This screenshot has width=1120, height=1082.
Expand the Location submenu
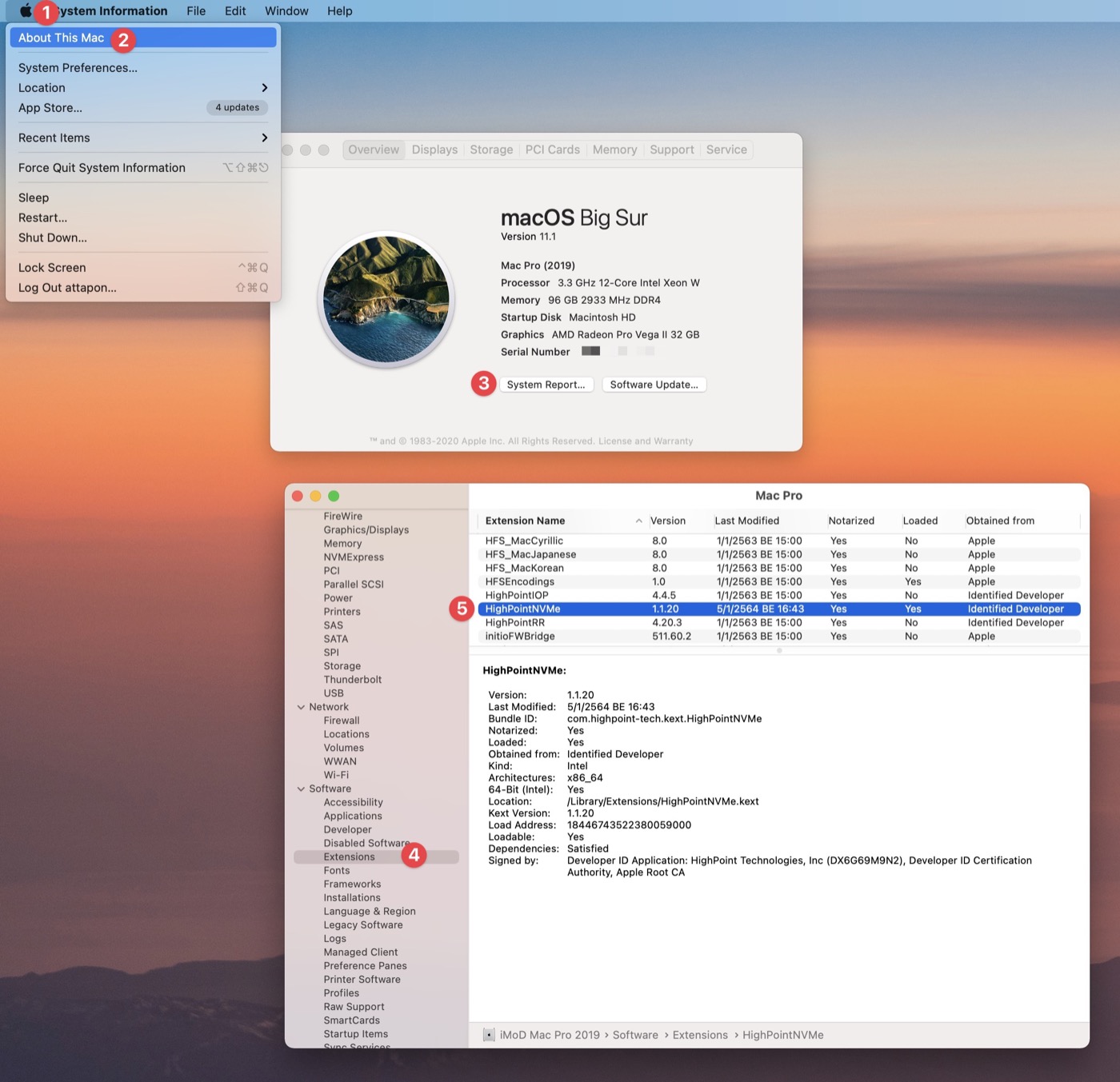point(264,88)
